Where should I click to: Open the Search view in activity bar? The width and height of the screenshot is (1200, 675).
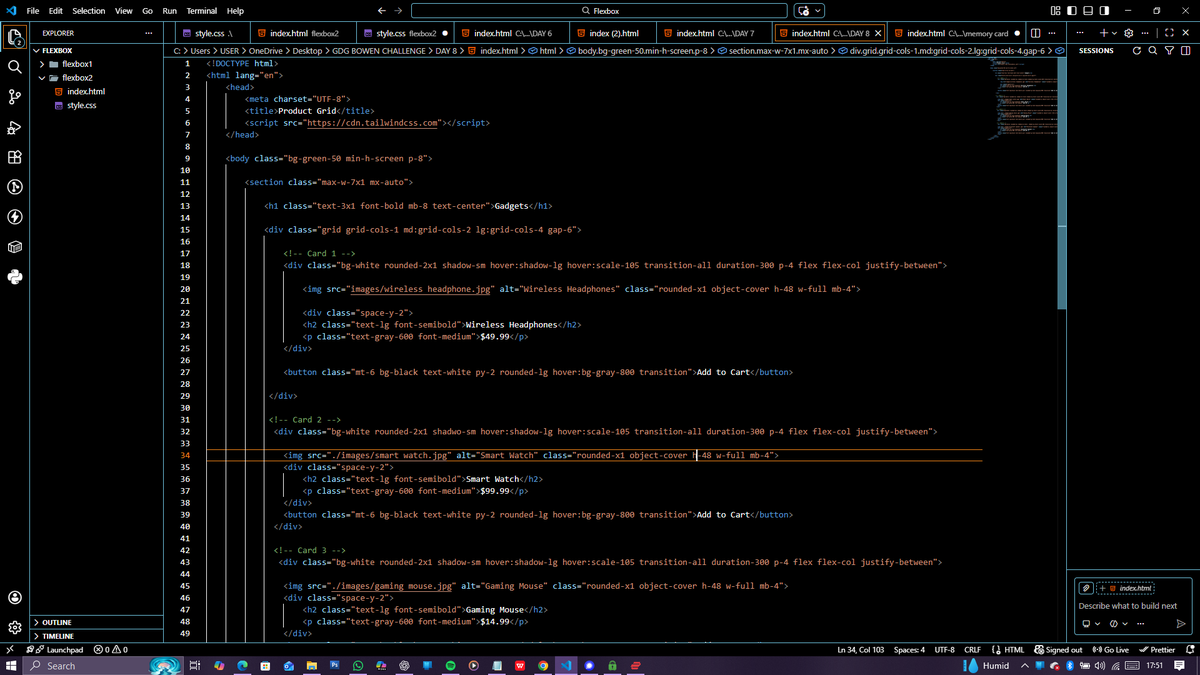[15, 67]
